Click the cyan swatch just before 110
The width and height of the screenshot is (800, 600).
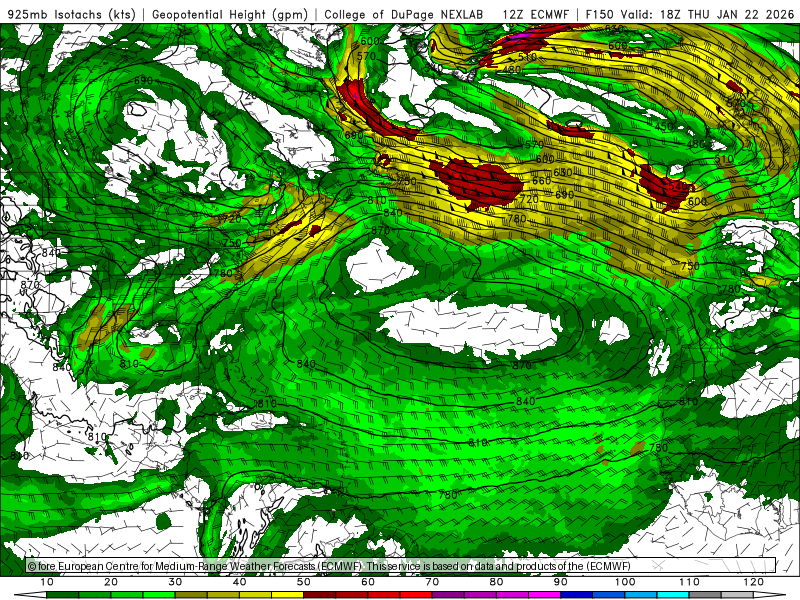point(673,595)
